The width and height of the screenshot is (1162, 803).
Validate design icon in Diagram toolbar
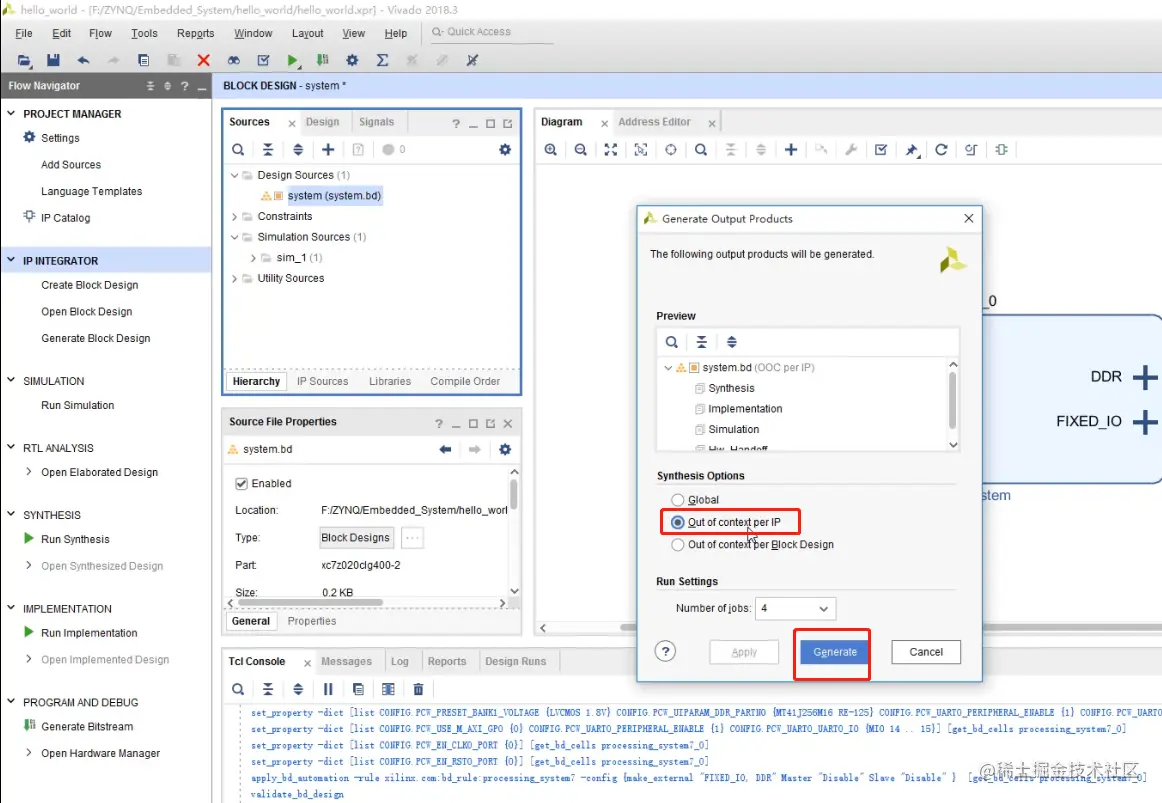click(x=880, y=150)
